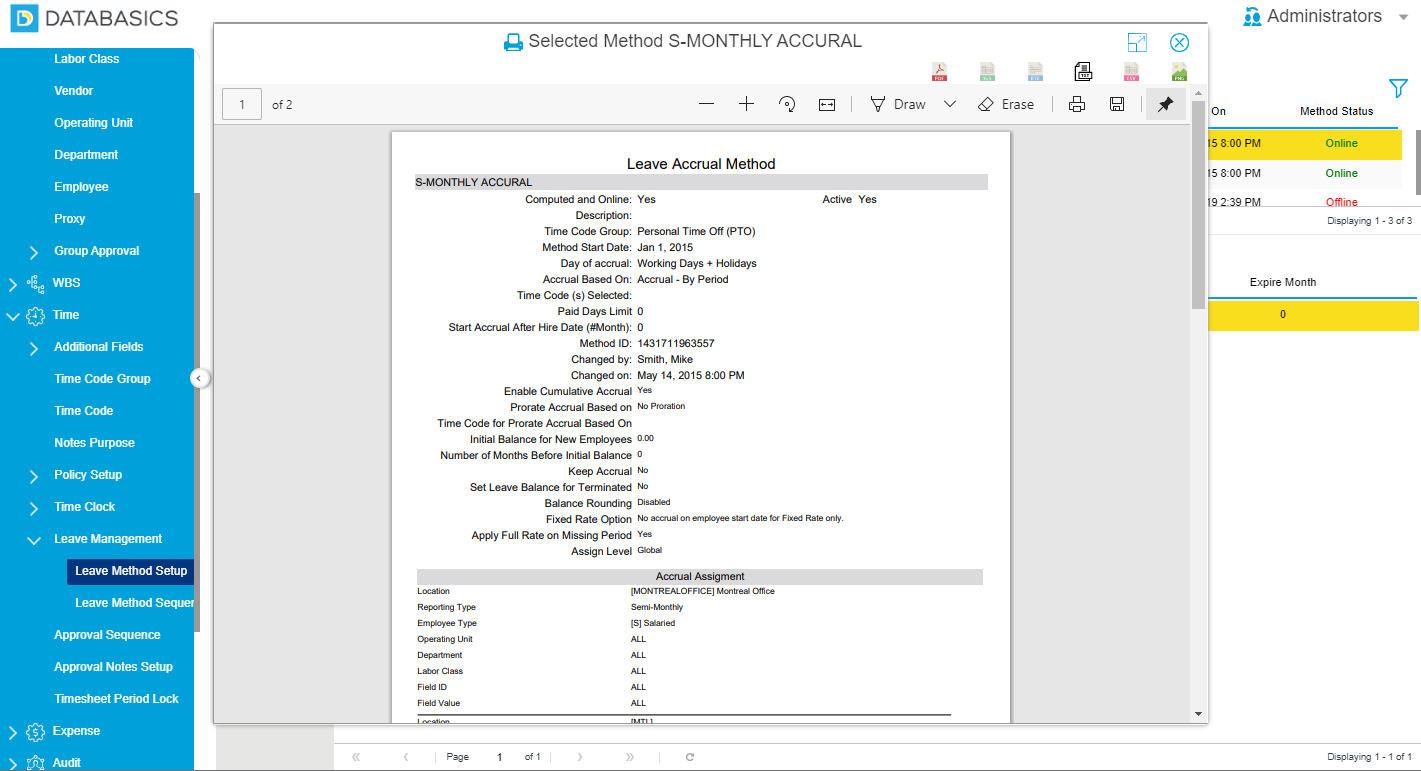
Task: Open Timesheet Period Lock in the sidebar
Action: click(x=116, y=699)
